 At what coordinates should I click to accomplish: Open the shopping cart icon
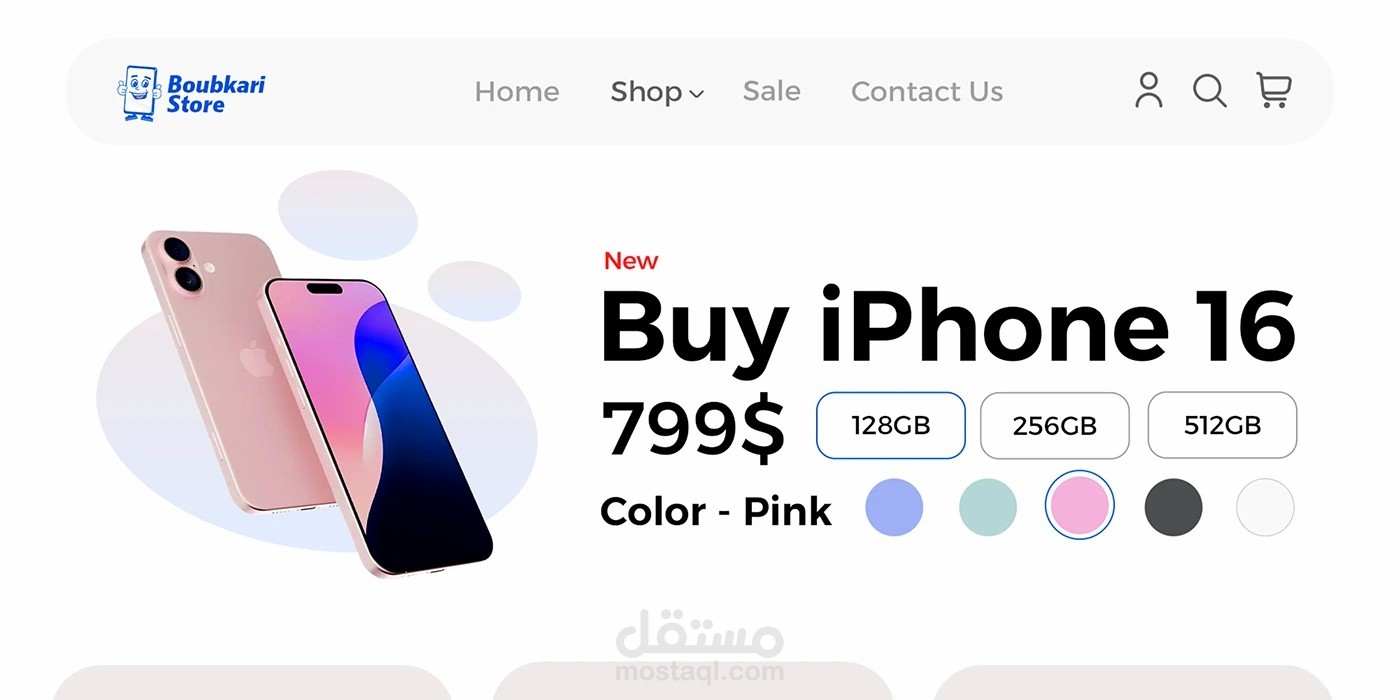point(1274,90)
